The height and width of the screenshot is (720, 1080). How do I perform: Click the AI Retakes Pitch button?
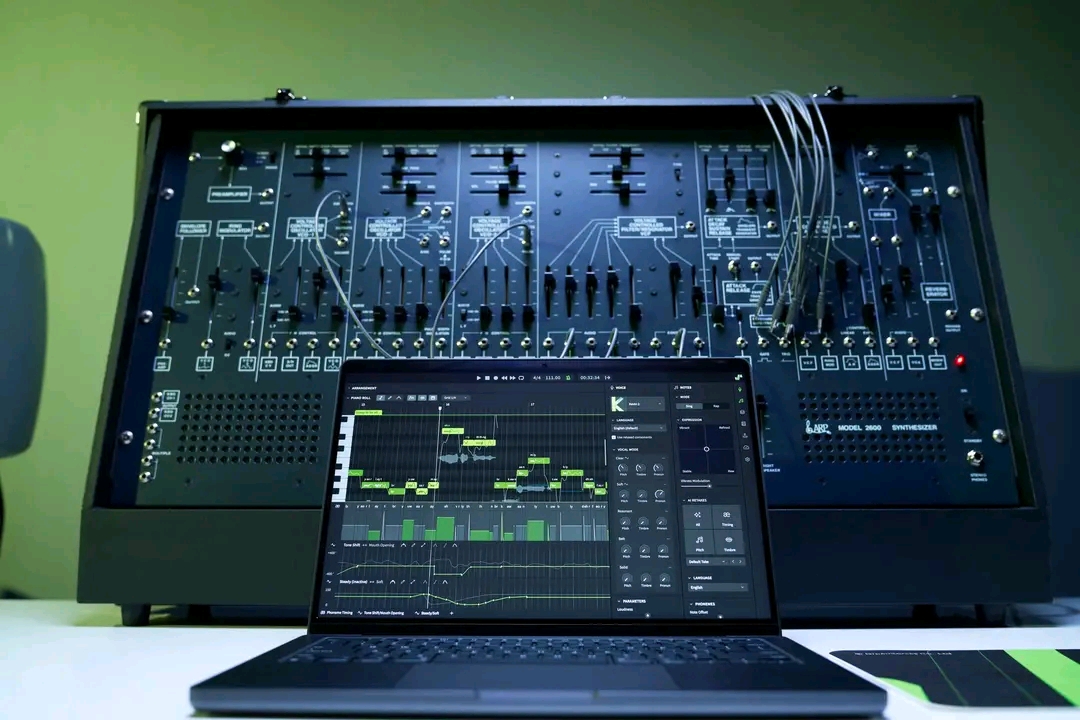(x=698, y=543)
